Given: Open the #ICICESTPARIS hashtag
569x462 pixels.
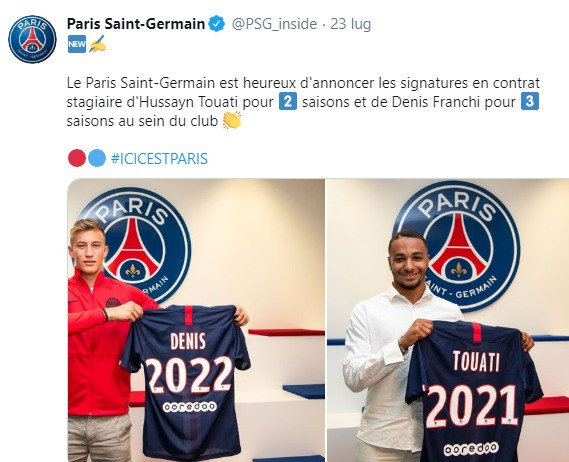Looking at the screenshot, I should point(159,159).
